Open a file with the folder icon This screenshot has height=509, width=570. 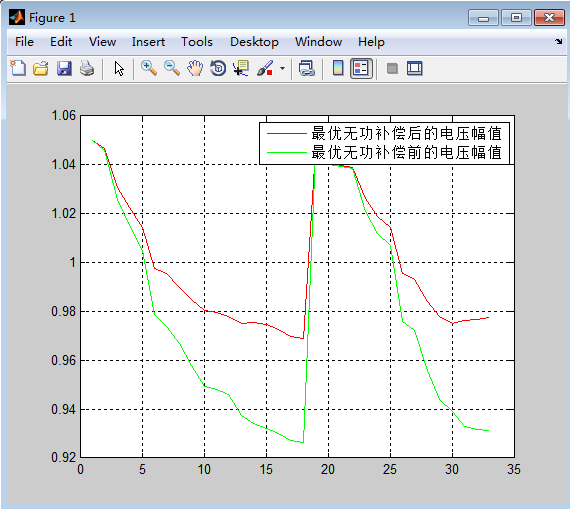tap(41, 68)
